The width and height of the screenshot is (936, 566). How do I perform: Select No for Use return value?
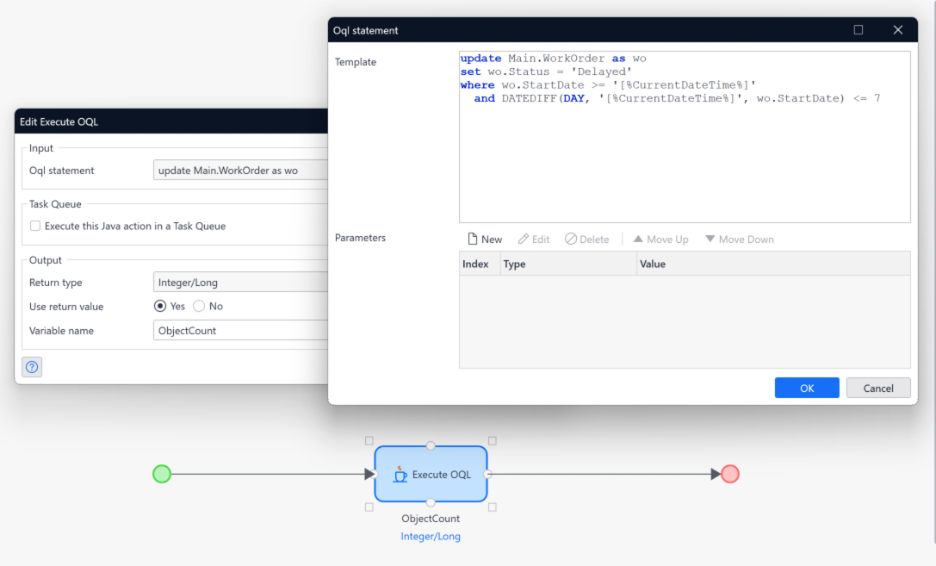coord(199,306)
